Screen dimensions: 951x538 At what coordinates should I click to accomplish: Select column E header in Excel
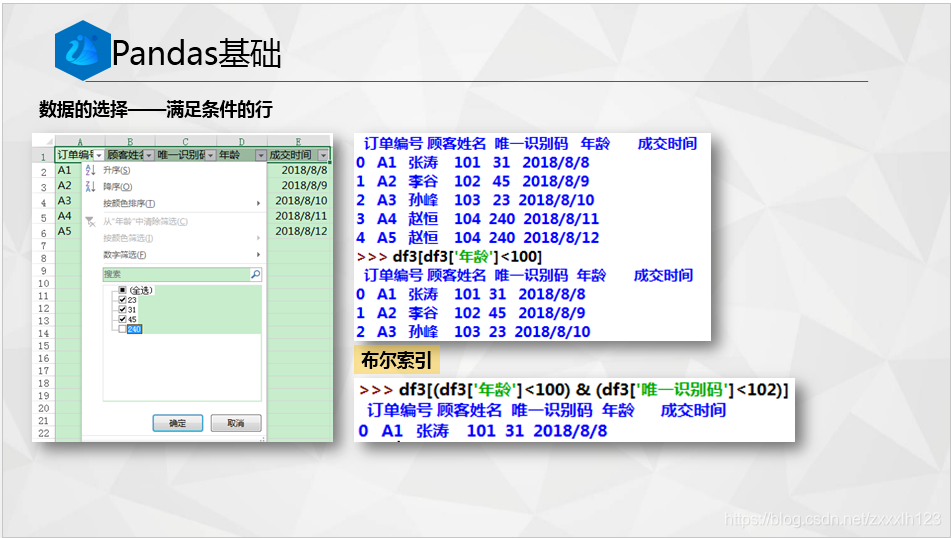(x=298, y=141)
